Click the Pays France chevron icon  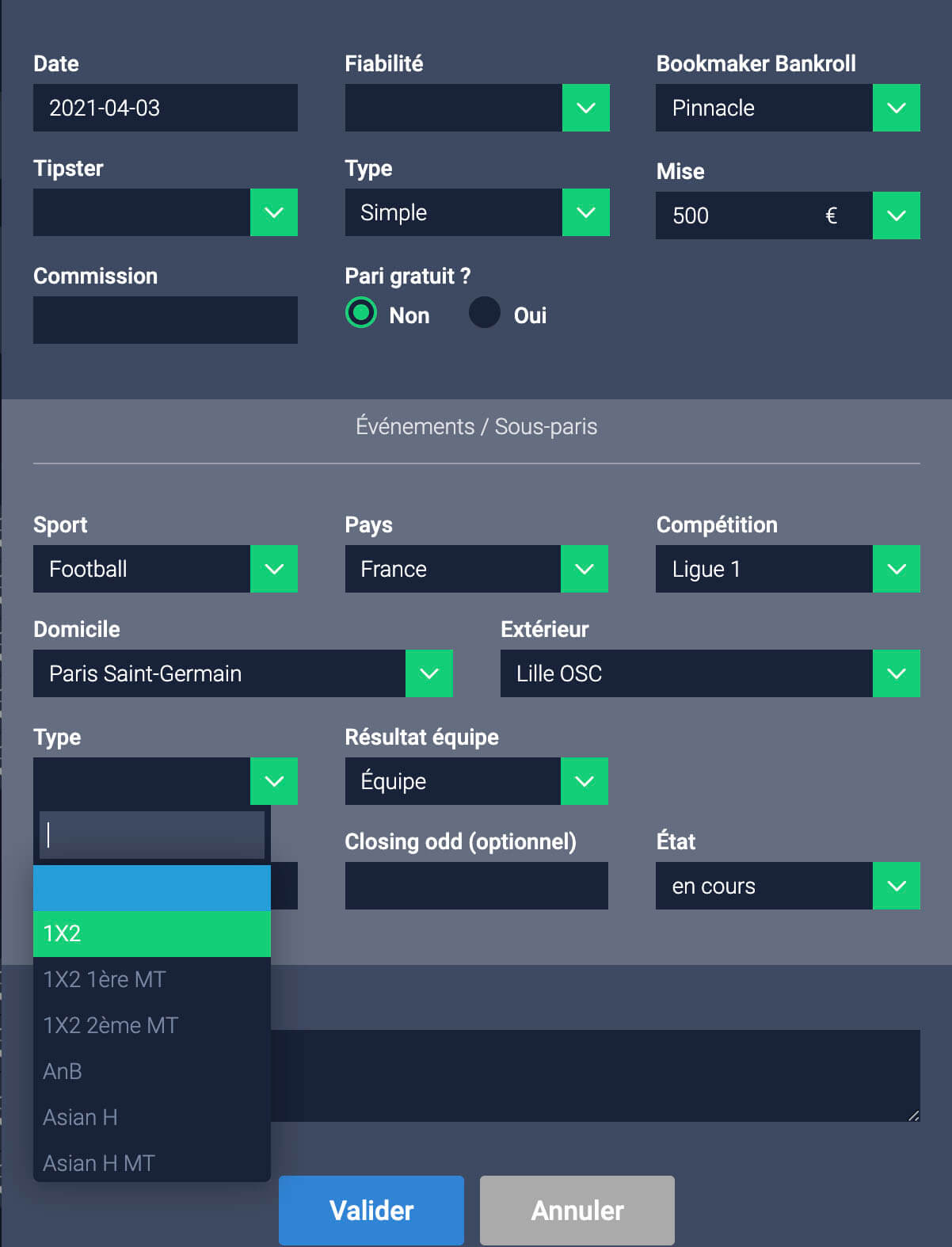click(x=585, y=569)
